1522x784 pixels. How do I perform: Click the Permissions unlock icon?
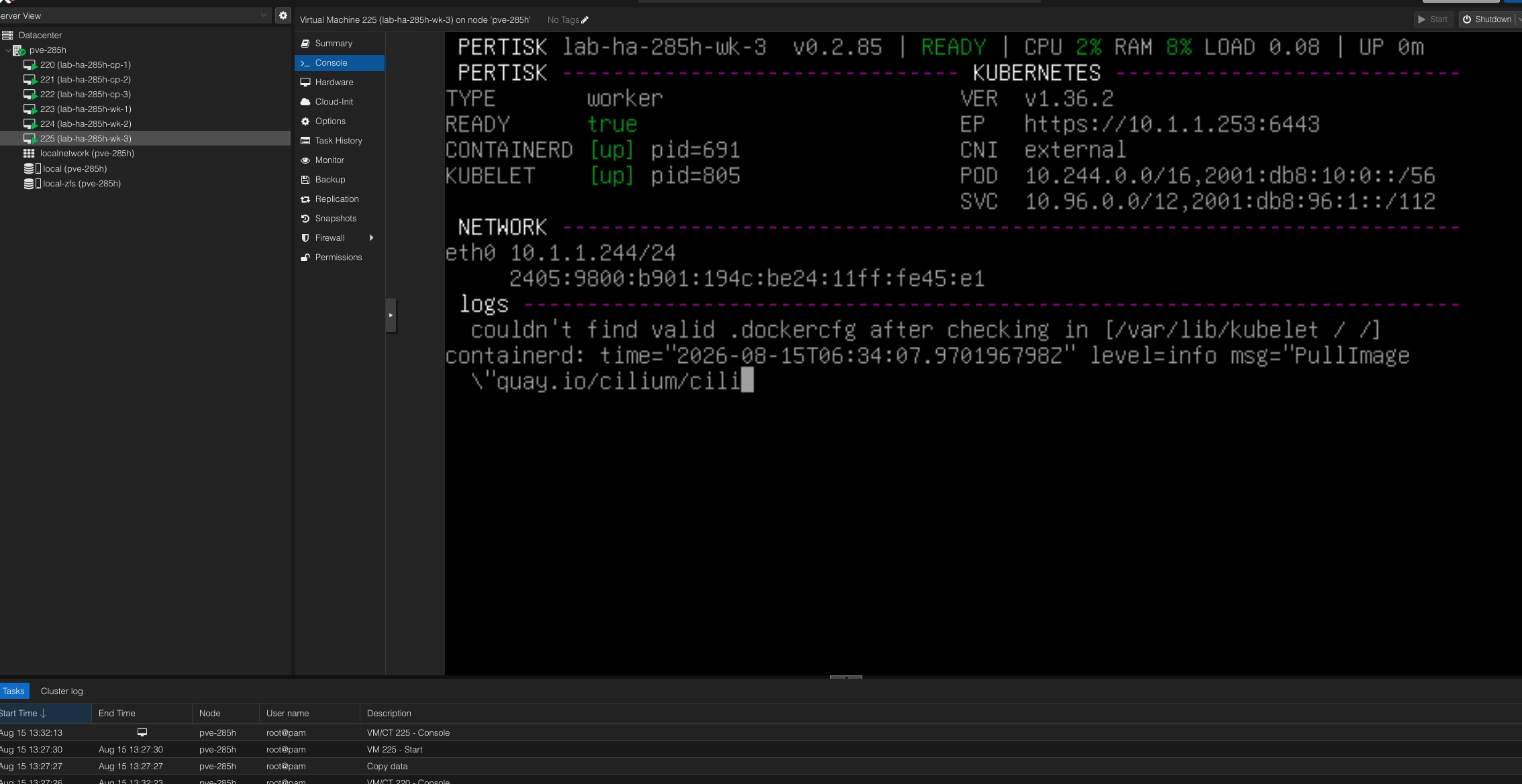305,257
